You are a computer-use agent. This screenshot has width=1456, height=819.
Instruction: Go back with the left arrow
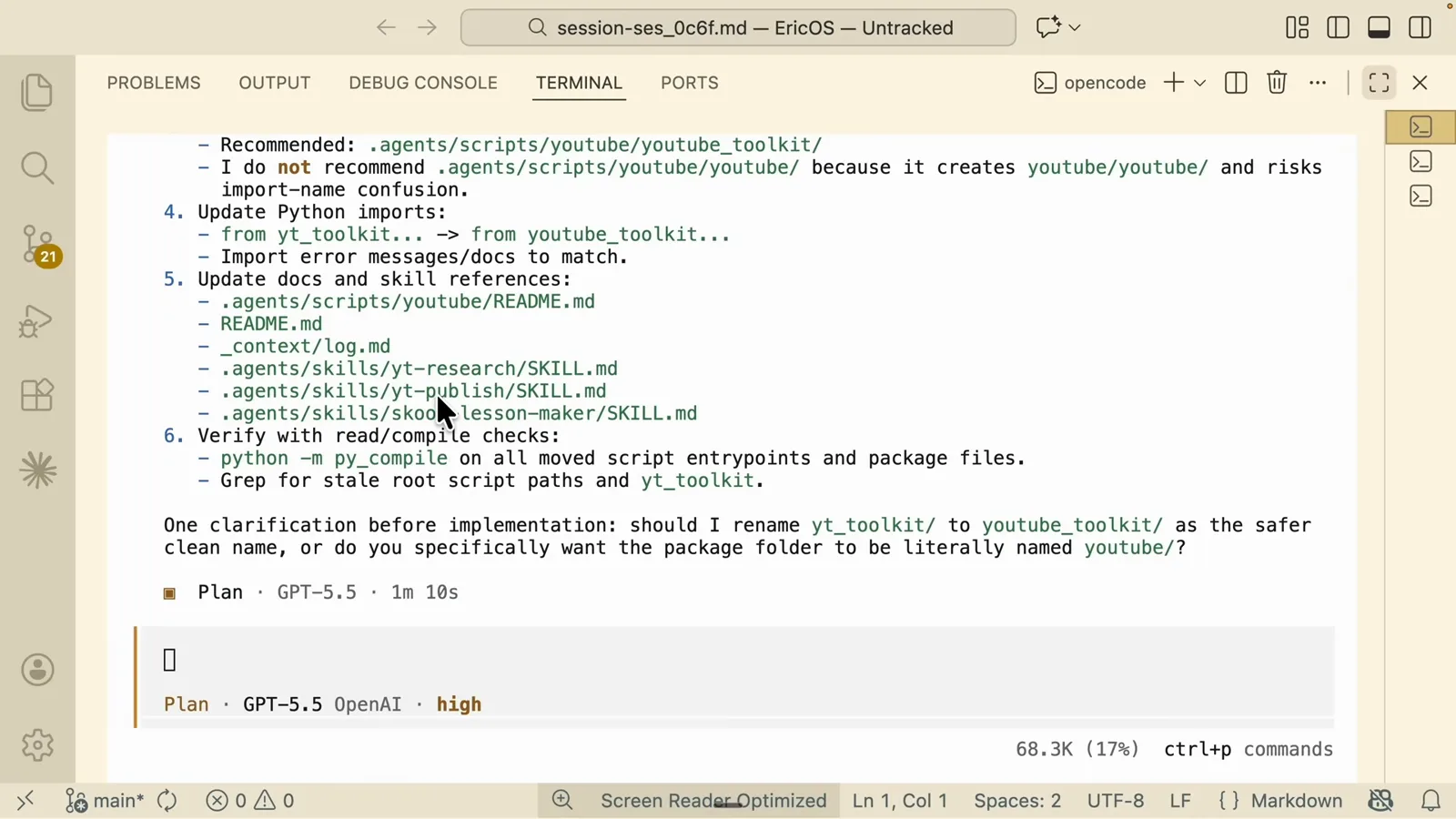(386, 27)
